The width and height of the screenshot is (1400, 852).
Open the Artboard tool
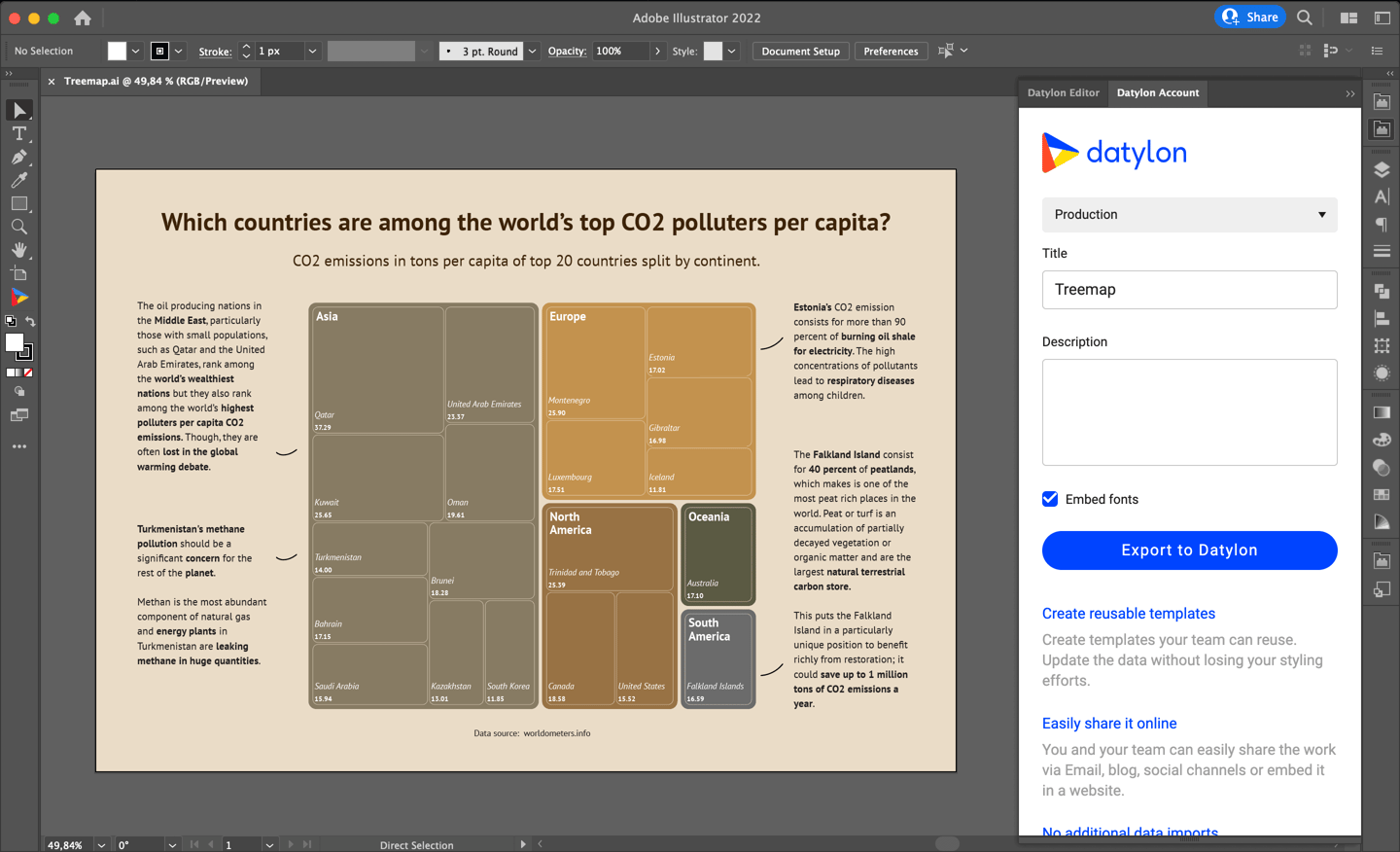tap(20, 273)
